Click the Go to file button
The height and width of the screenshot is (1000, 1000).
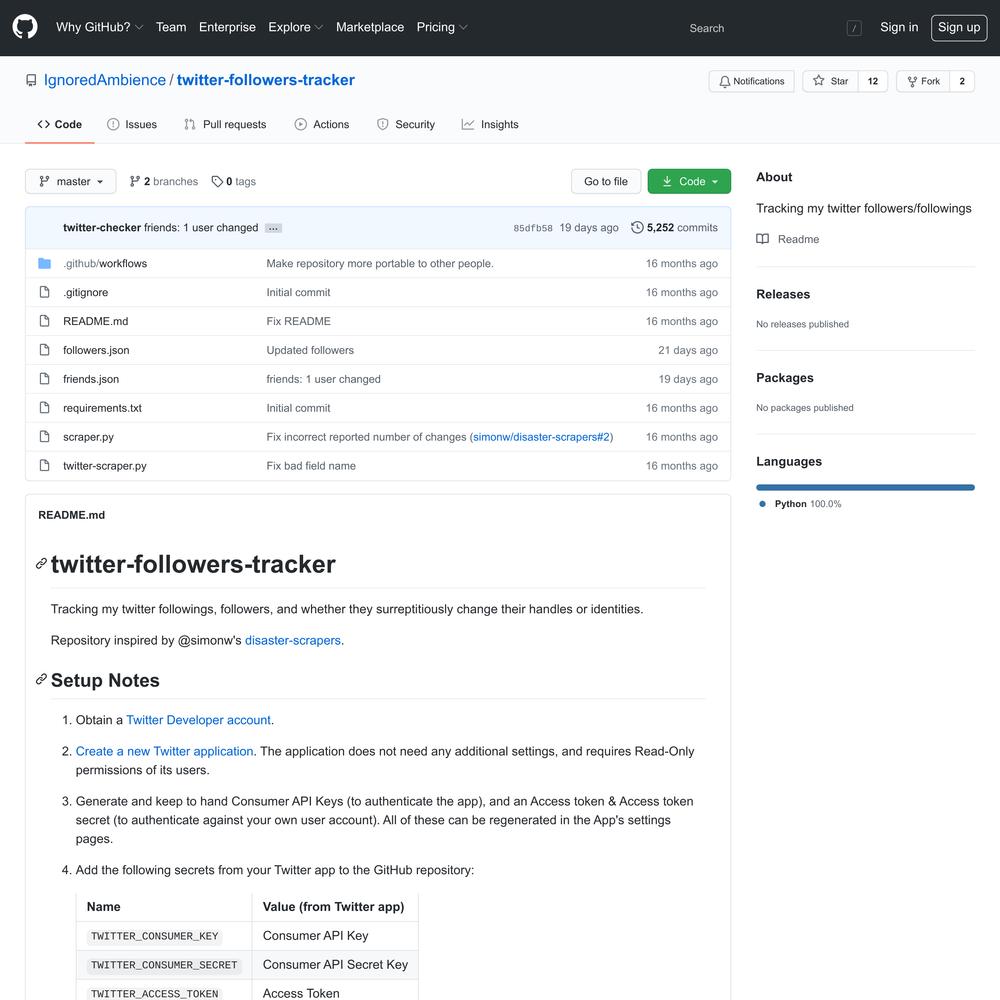[x=606, y=181]
